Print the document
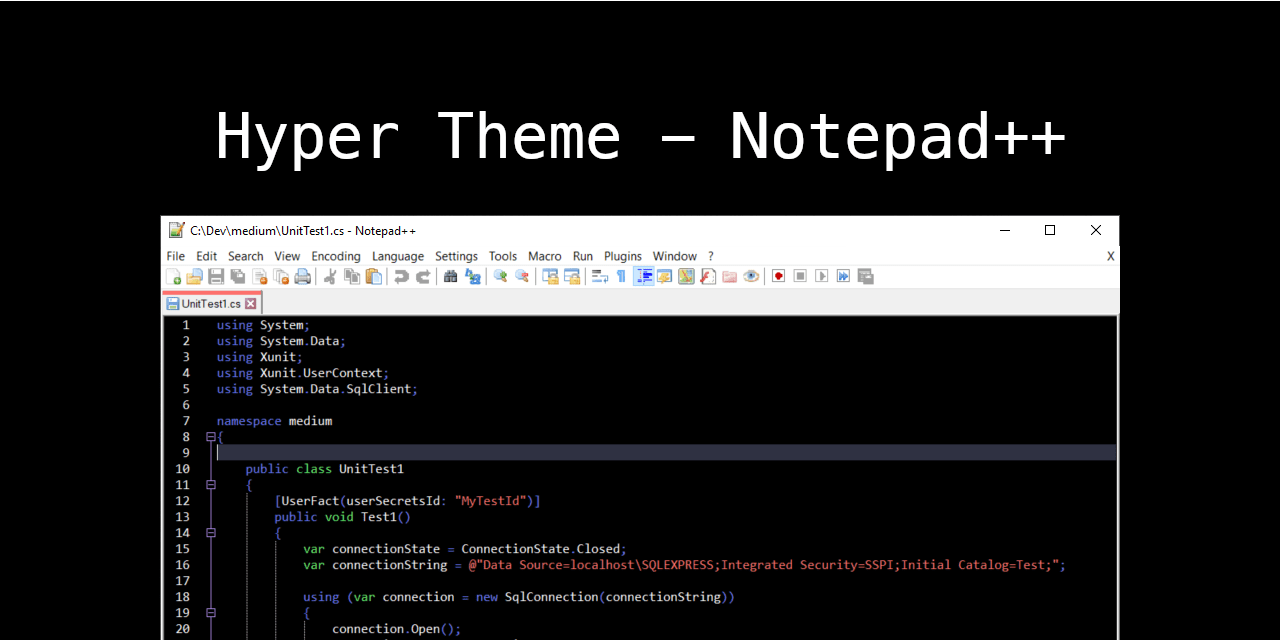The height and width of the screenshot is (640, 1280). click(303, 276)
